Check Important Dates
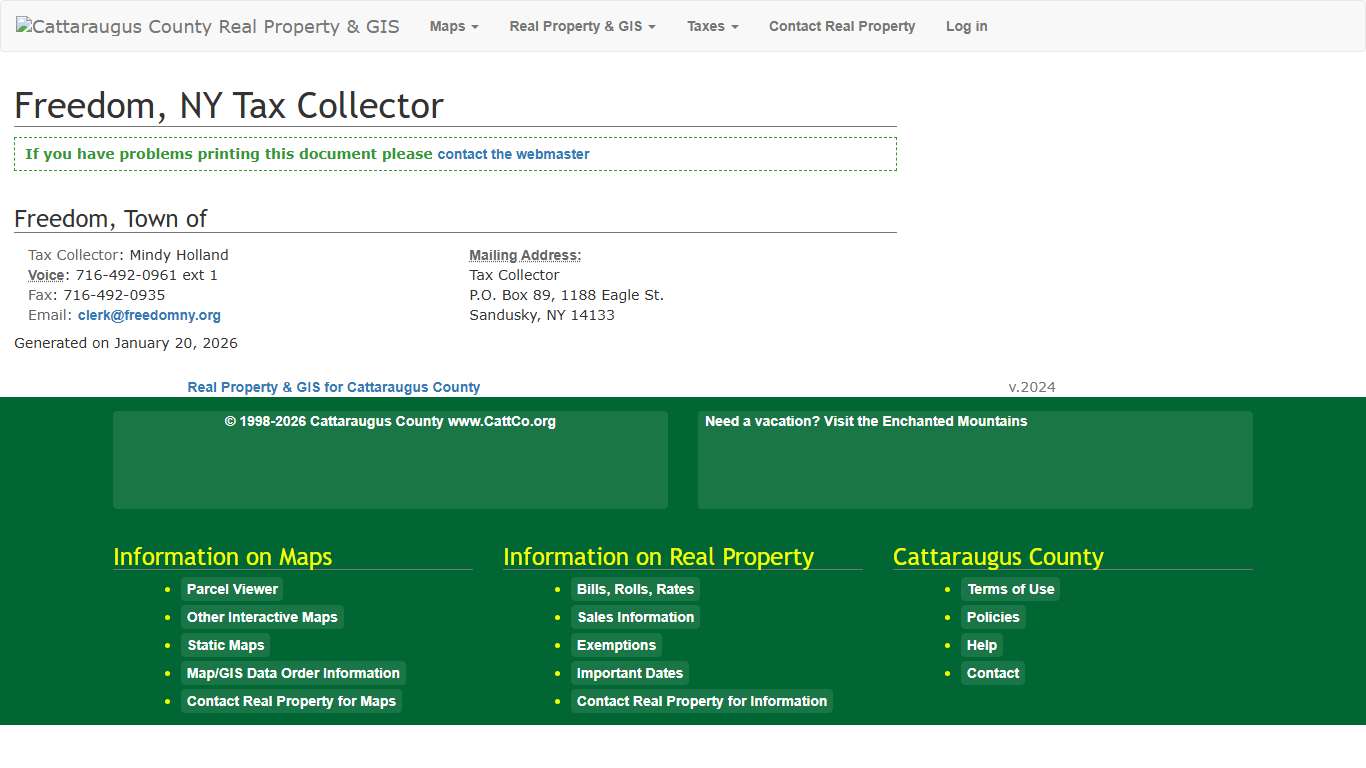 click(630, 673)
